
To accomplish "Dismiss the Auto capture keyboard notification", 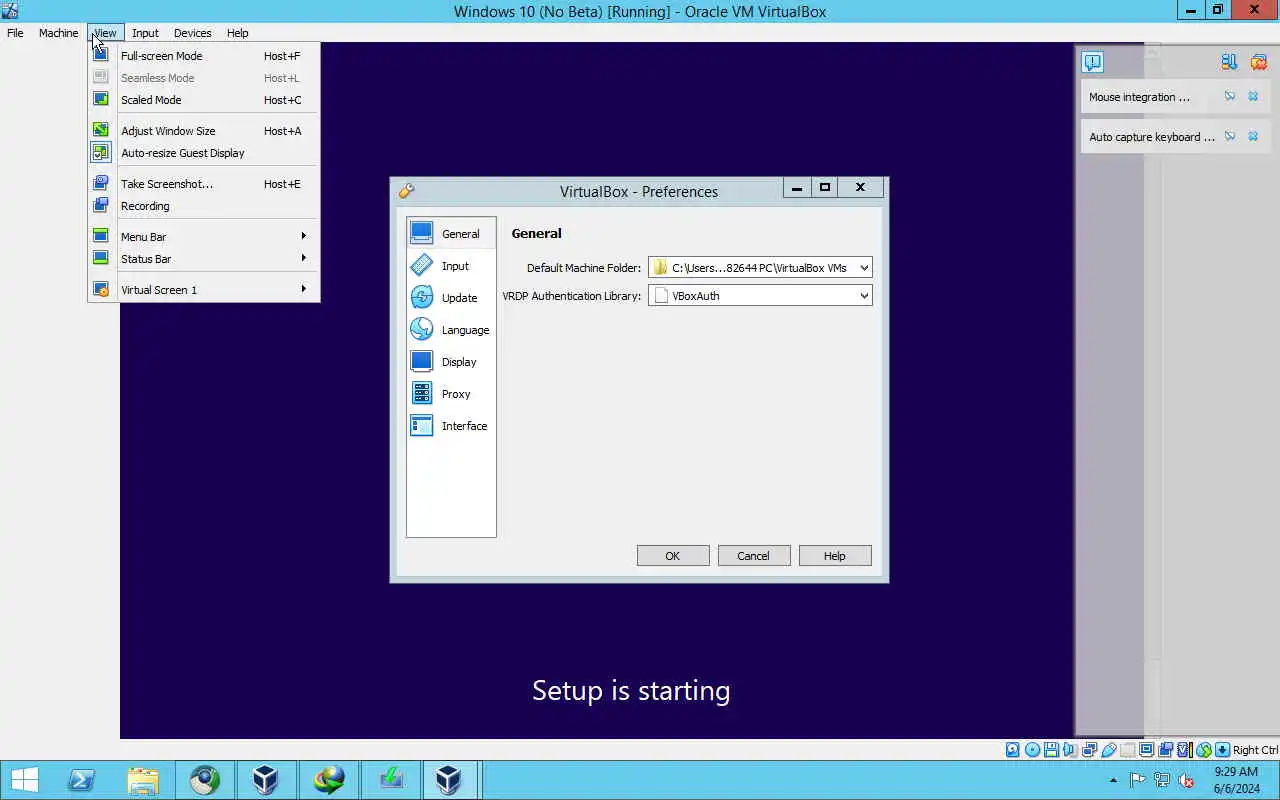I will click(x=1253, y=137).
